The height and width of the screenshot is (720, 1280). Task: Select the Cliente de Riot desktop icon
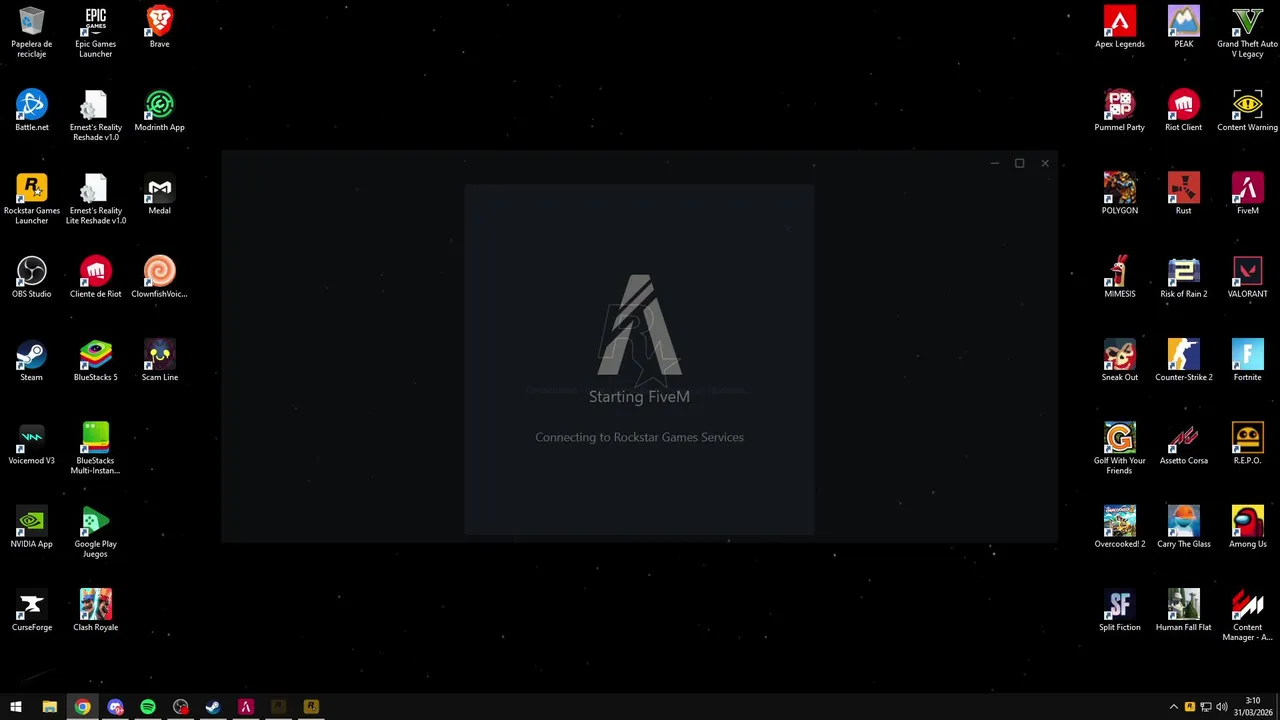click(x=96, y=277)
